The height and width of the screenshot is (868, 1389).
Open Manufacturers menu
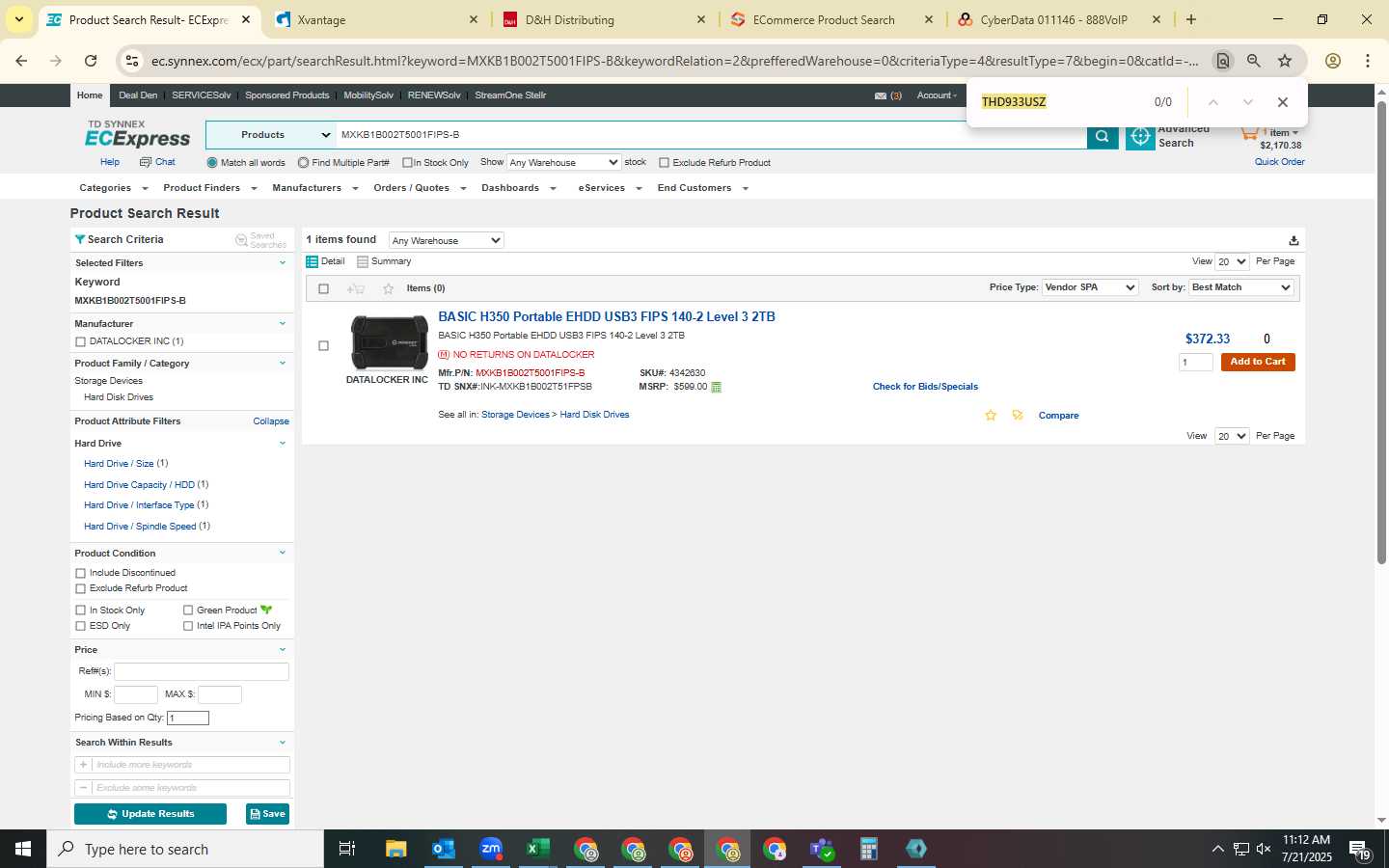click(314, 188)
